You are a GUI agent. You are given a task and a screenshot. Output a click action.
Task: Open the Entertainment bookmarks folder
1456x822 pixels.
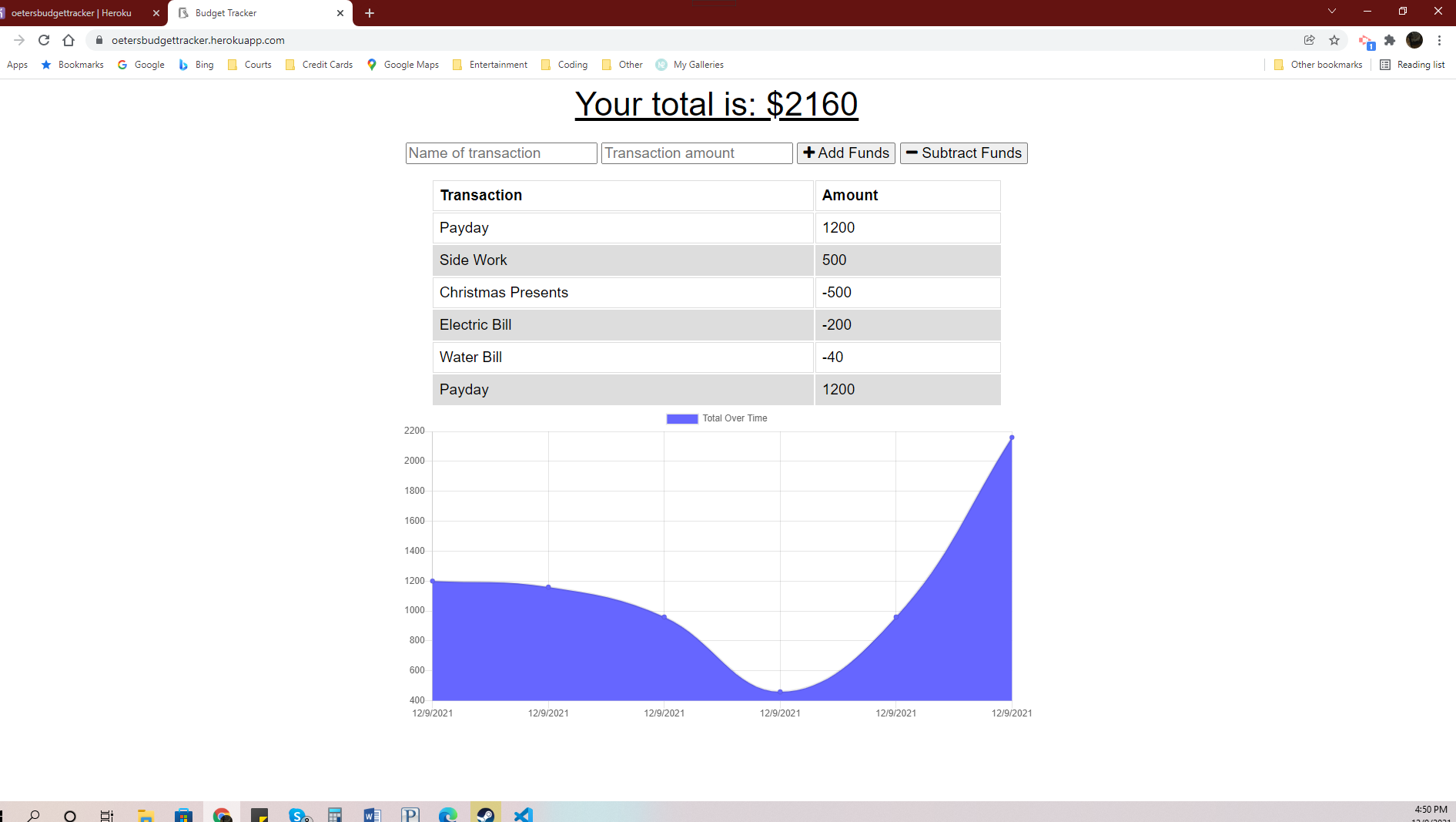tap(490, 65)
